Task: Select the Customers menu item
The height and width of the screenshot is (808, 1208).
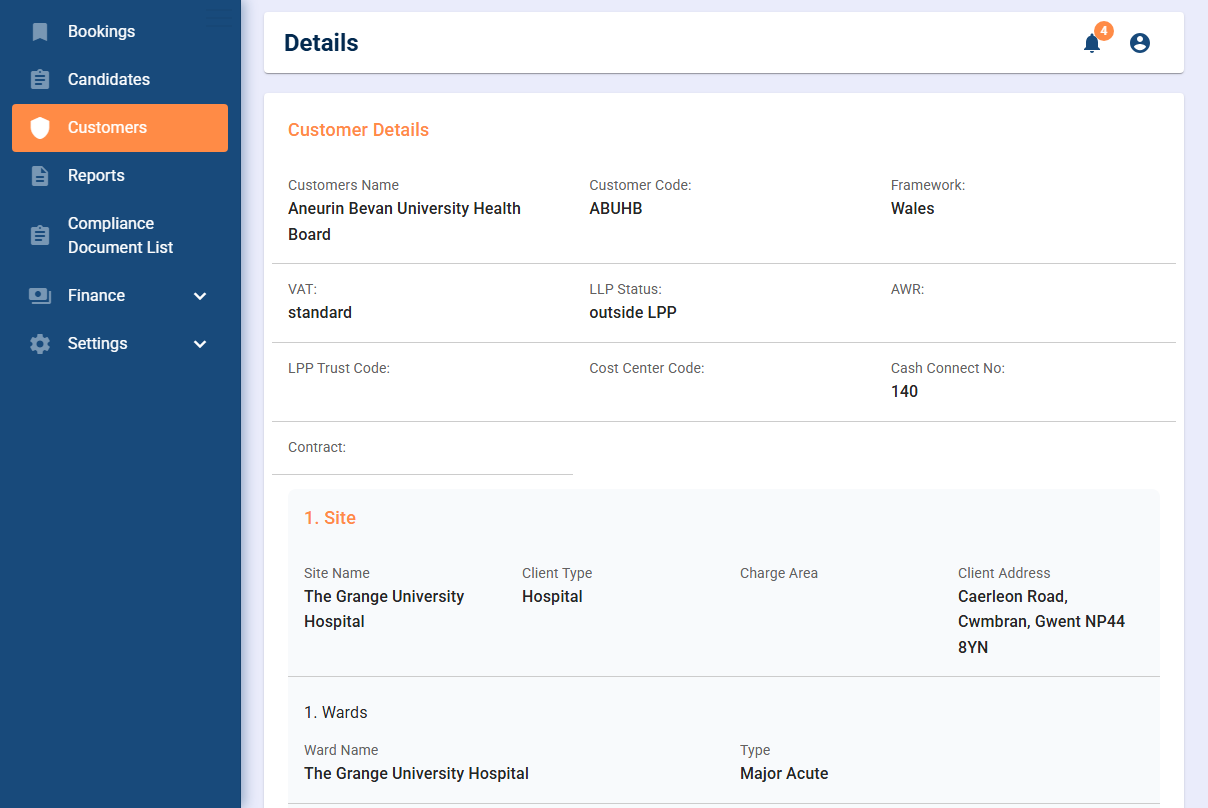Action: [x=120, y=128]
